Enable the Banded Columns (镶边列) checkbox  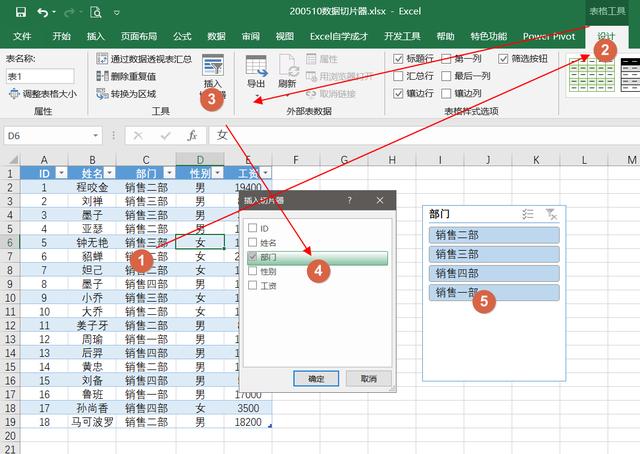click(x=446, y=93)
